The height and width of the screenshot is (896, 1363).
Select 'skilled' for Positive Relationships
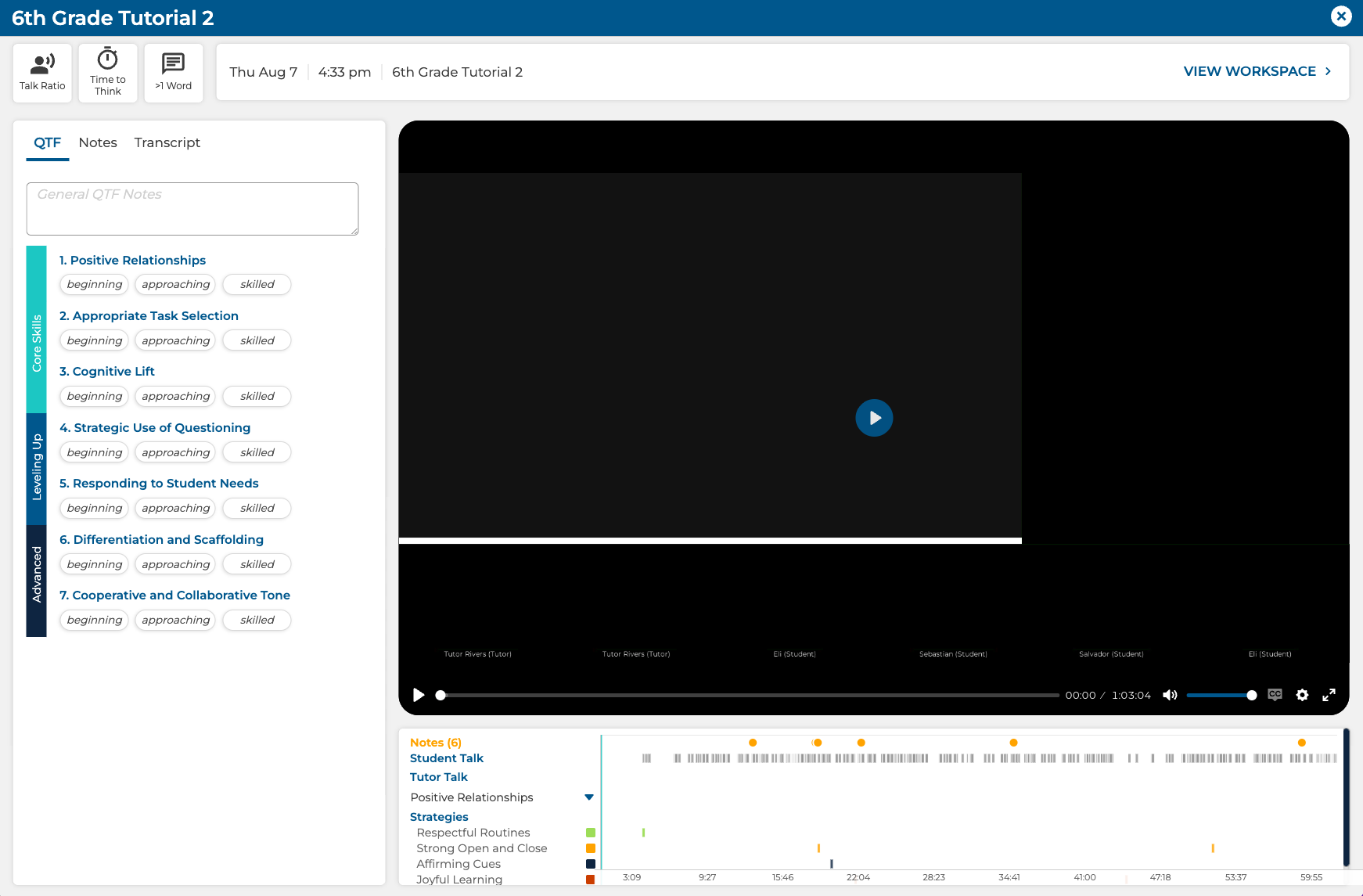point(257,284)
